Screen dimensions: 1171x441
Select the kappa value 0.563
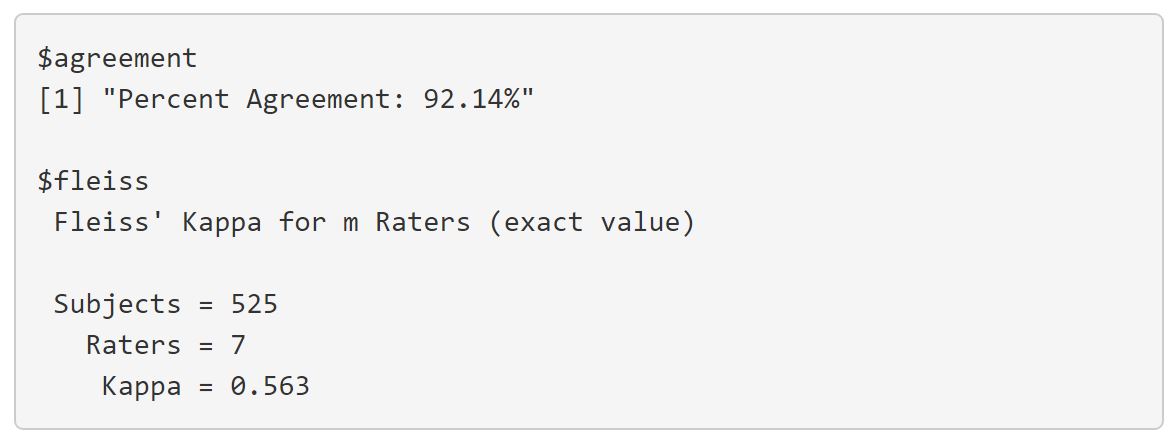[x=270, y=386]
